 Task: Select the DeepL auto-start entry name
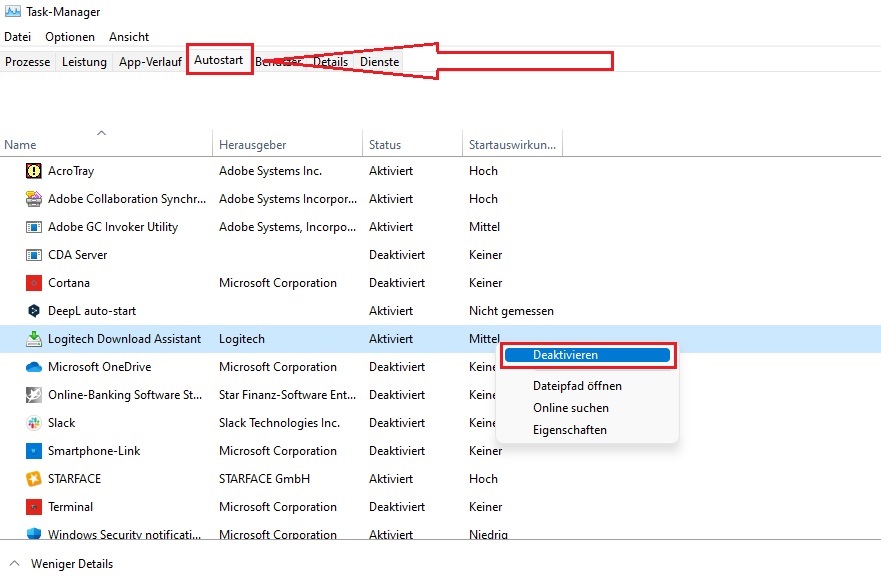[x=92, y=311]
